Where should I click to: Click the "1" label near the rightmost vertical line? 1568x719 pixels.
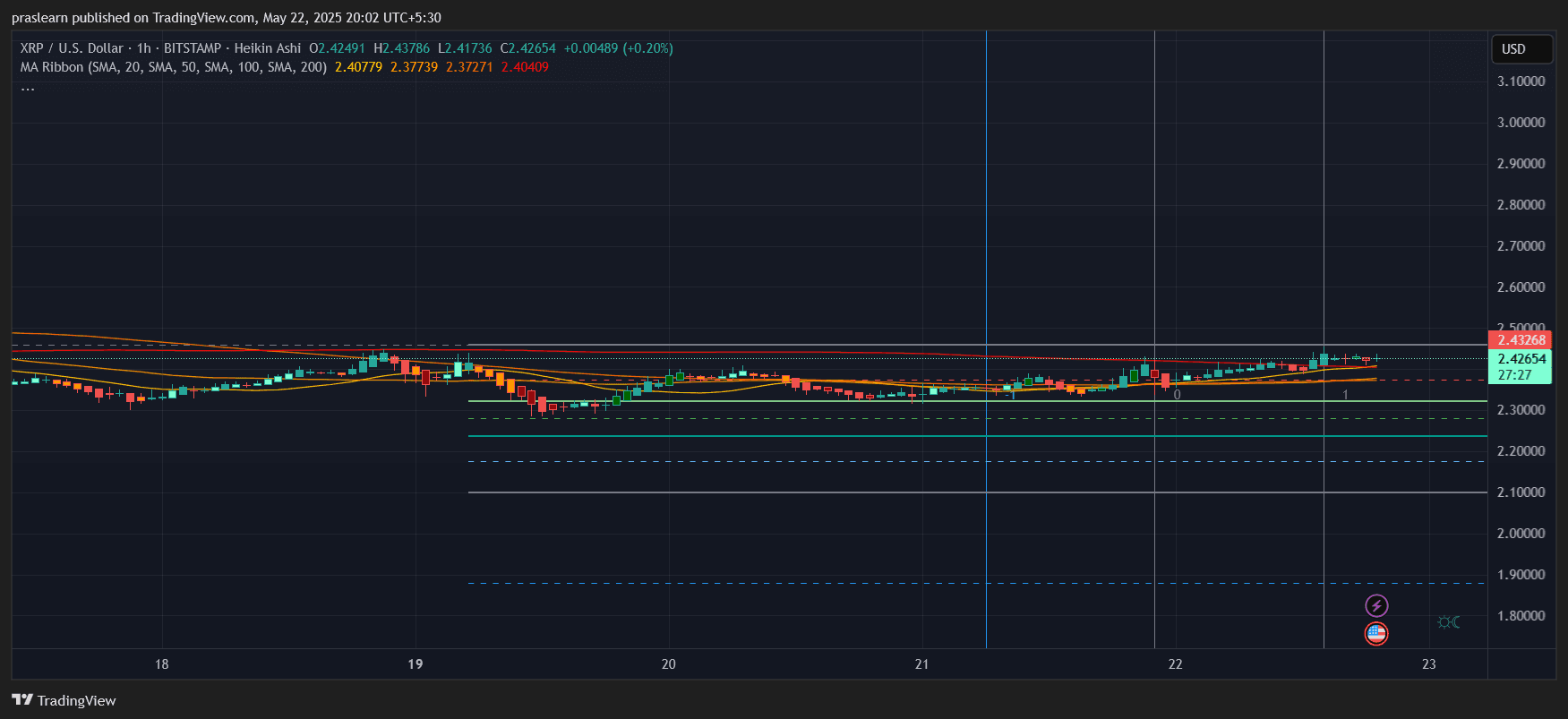[x=1345, y=395]
